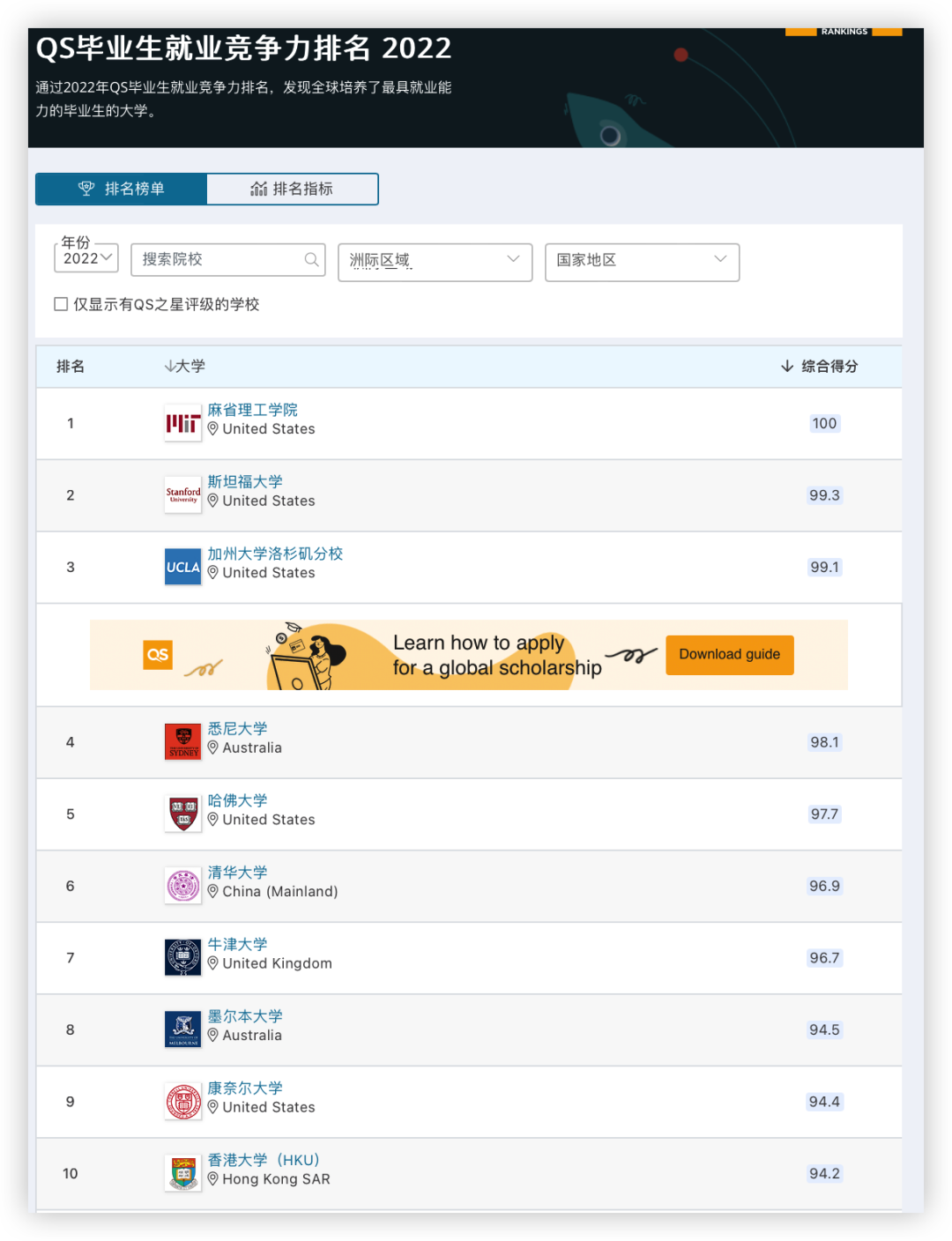Click the University of Oxford crest

click(182, 957)
